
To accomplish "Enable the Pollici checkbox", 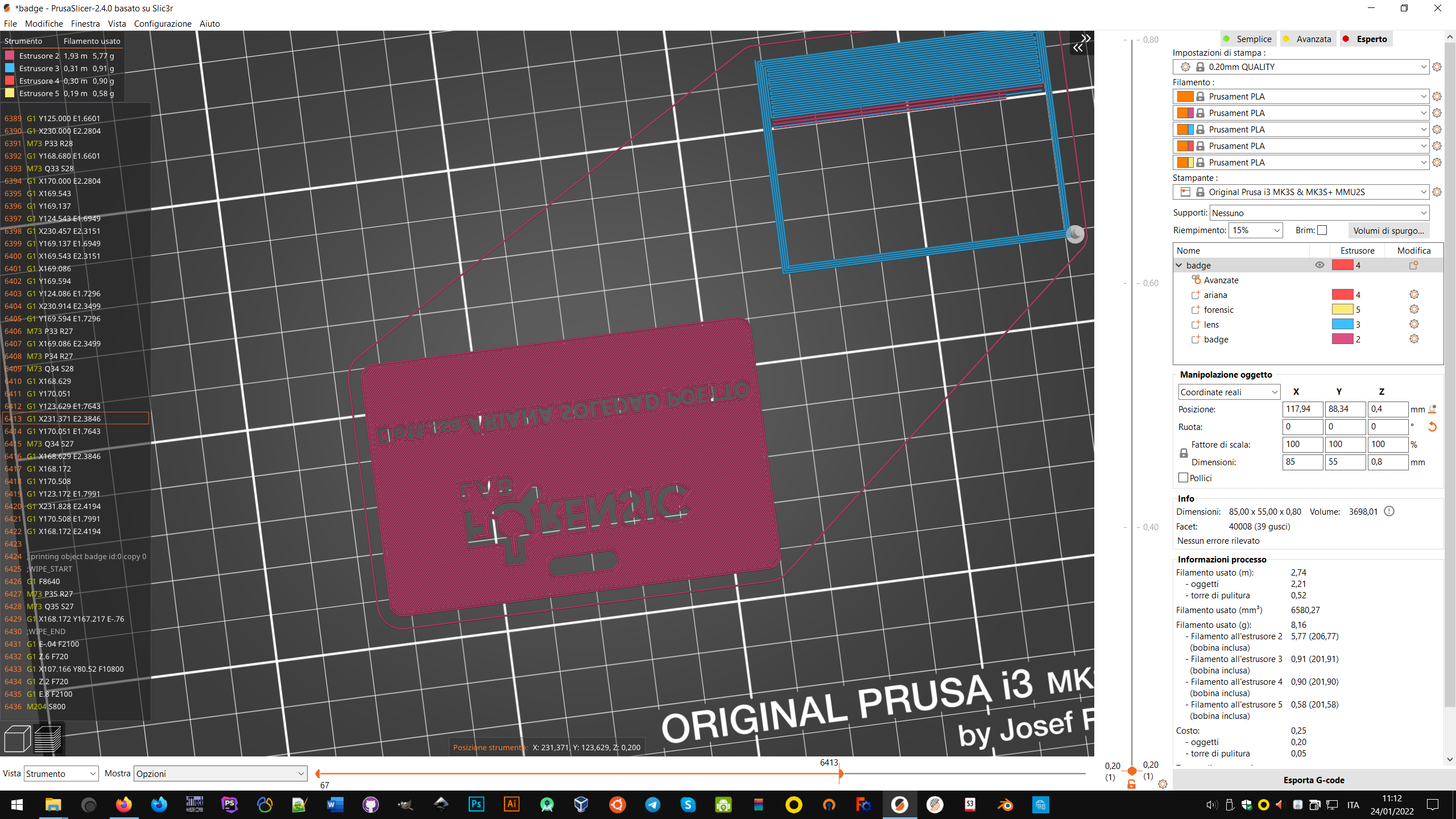I will tap(1182, 478).
